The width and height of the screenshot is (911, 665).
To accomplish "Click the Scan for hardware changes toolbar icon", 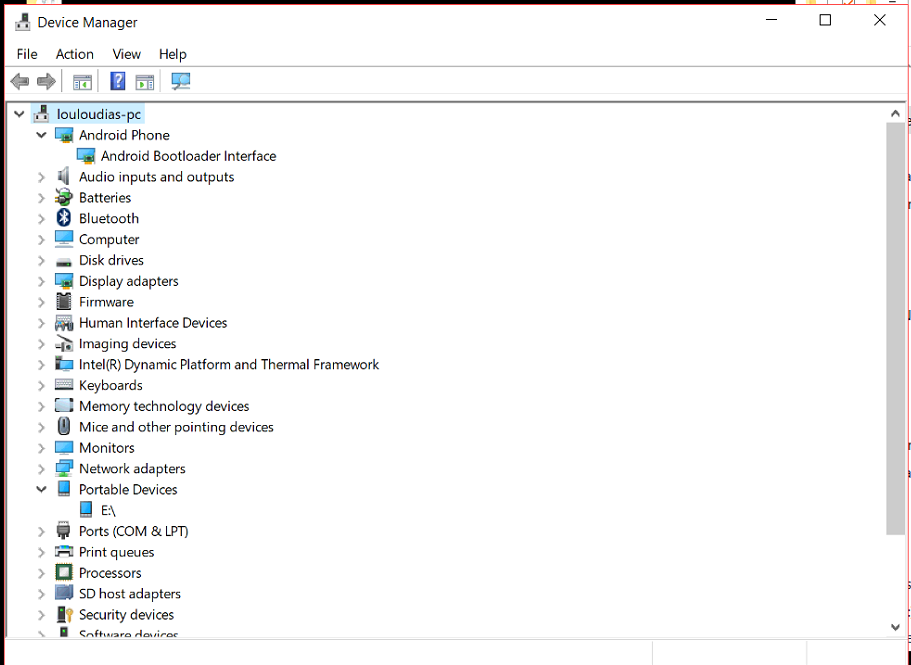I will pyautogui.click(x=181, y=82).
